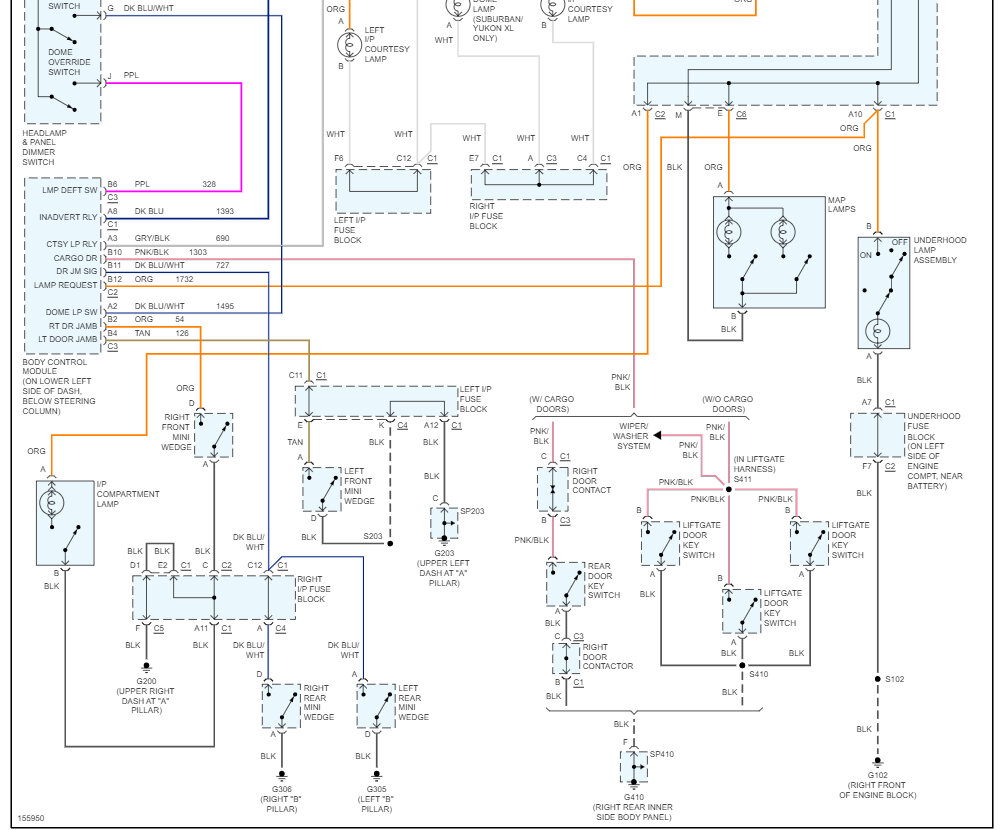Image resolution: width=1008 pixels, height=830 pixels.
Task: Select the (W/ CARGO DOORS) note
Action: 552,404
